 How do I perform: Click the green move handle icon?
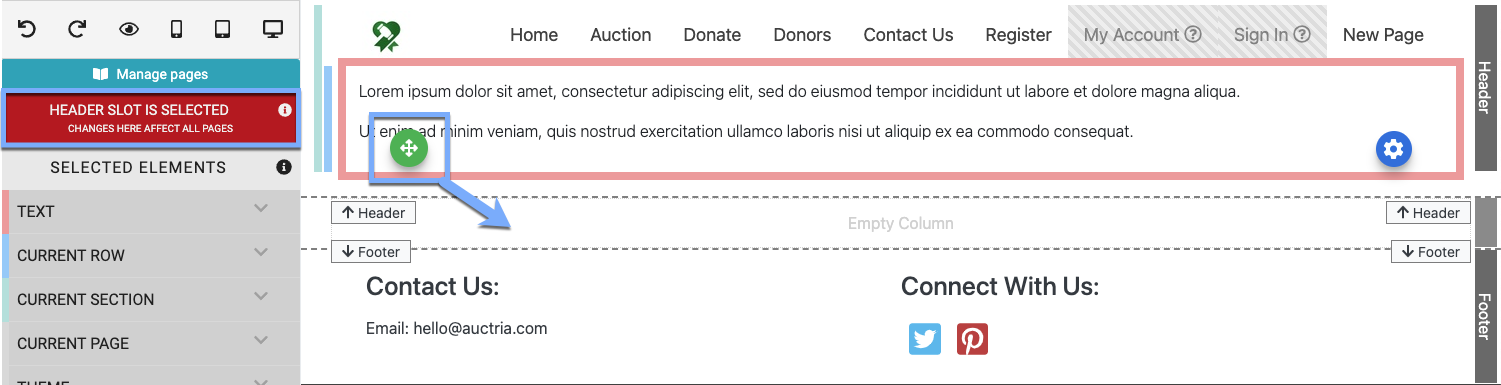(x=408, y=149)
